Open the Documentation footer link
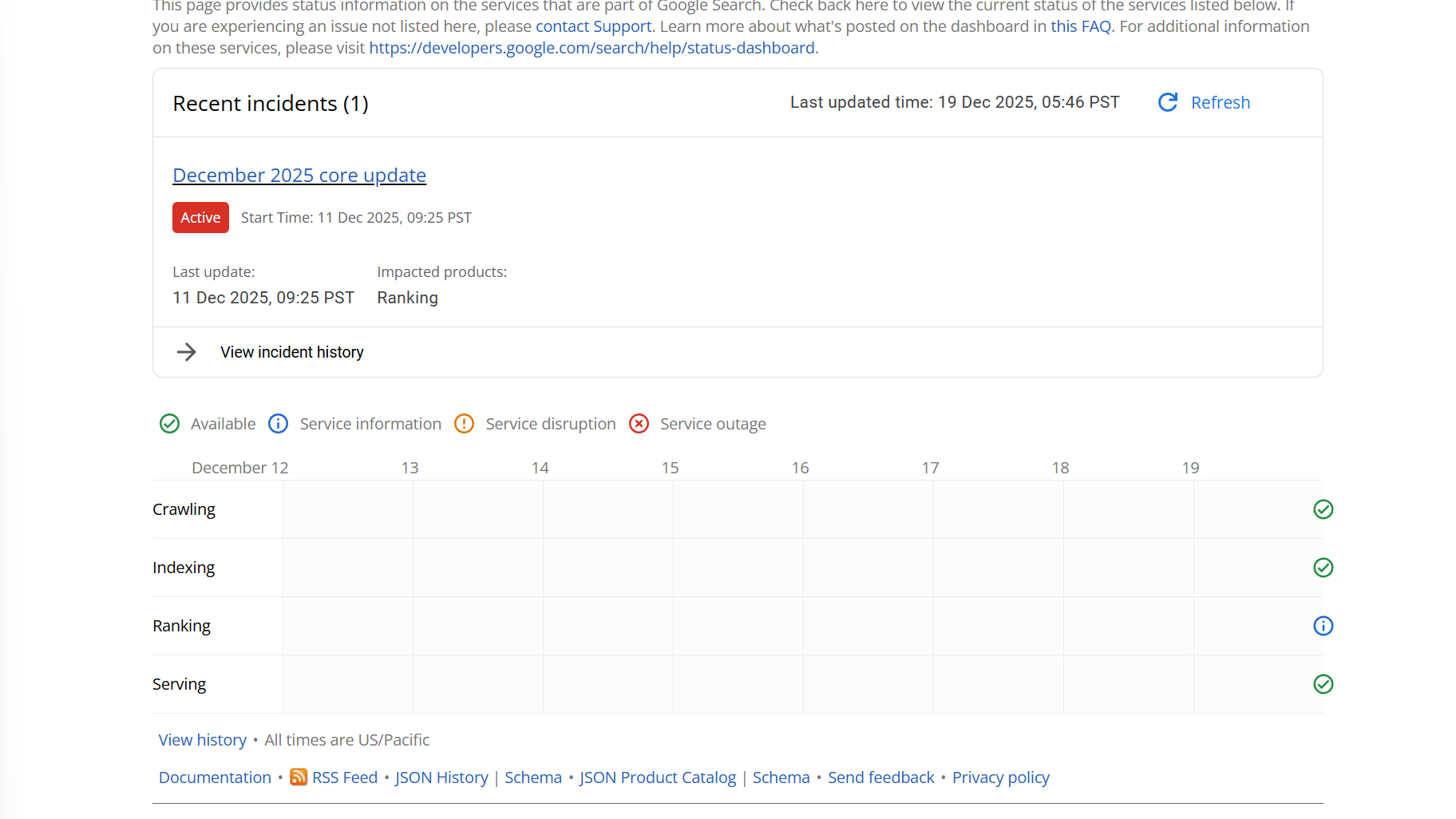The width and height of the screenshot is (1456, 819). (x=215, y=777)
